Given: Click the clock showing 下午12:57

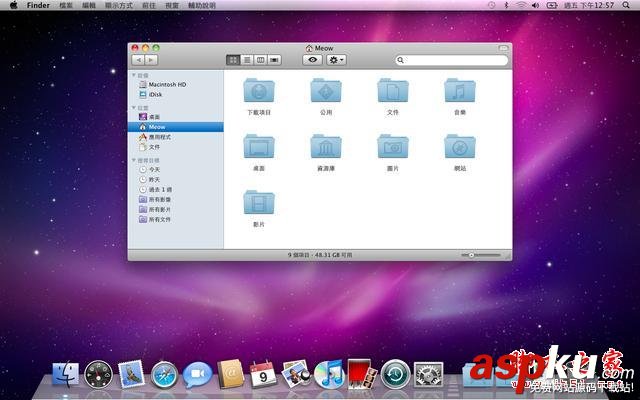Looking at the screenshot, I should 589,5.
